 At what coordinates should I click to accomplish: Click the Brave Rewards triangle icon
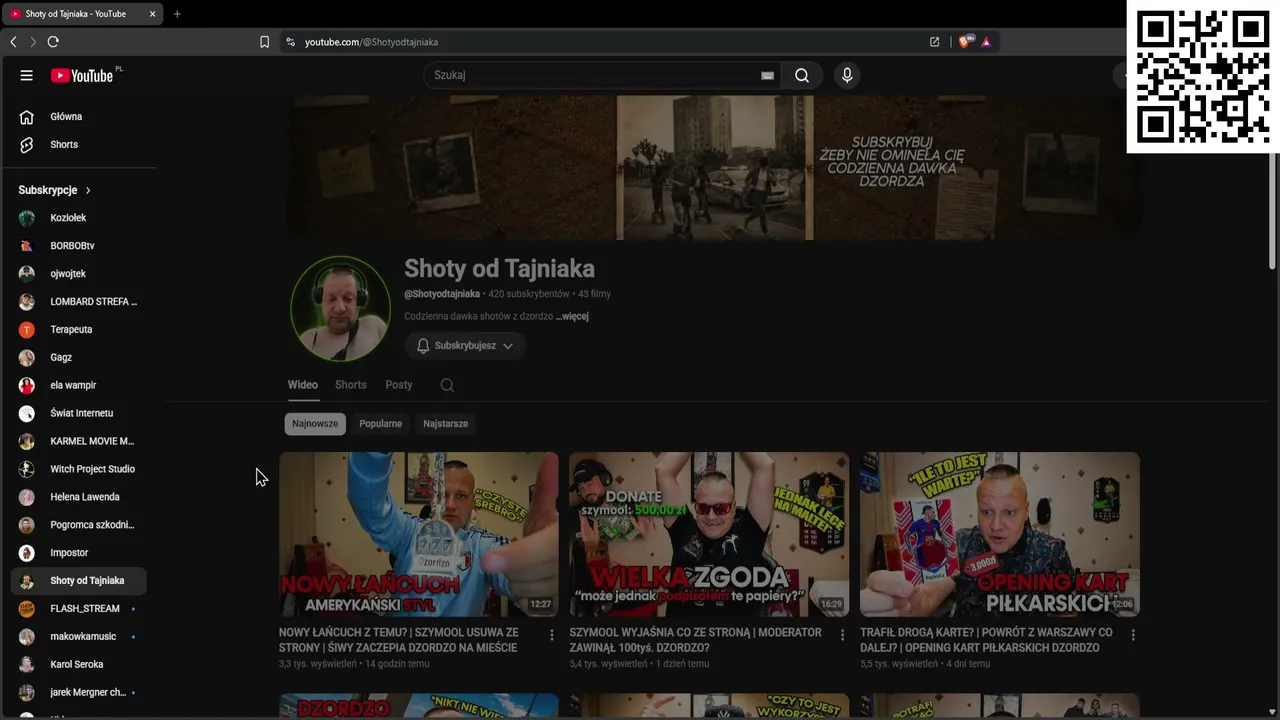(x=986, y=42)
